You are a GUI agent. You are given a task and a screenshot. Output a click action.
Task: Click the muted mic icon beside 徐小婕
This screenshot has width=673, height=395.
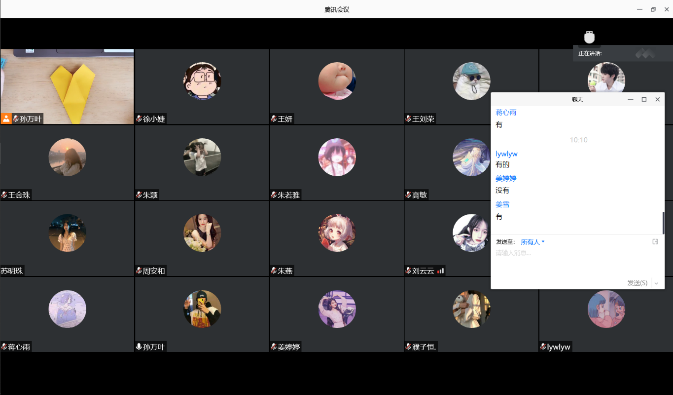[x=139, y=119]
